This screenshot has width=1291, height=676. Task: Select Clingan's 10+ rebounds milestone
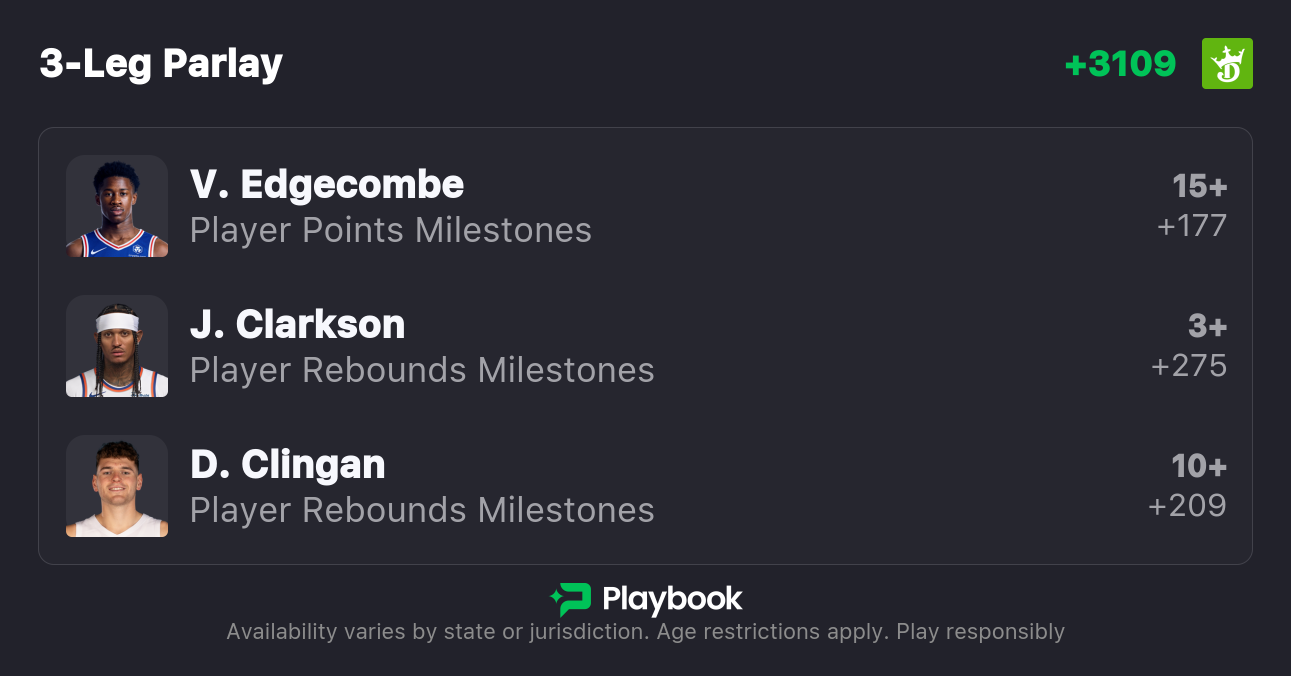1199,466
